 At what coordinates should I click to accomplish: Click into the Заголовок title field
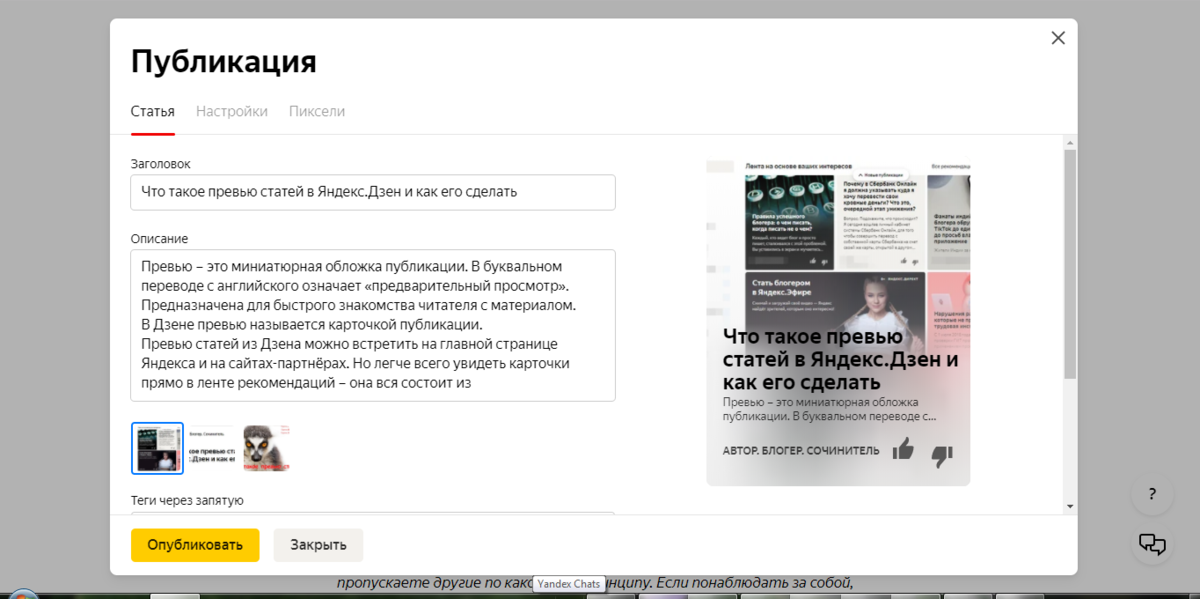coord(373,192)
